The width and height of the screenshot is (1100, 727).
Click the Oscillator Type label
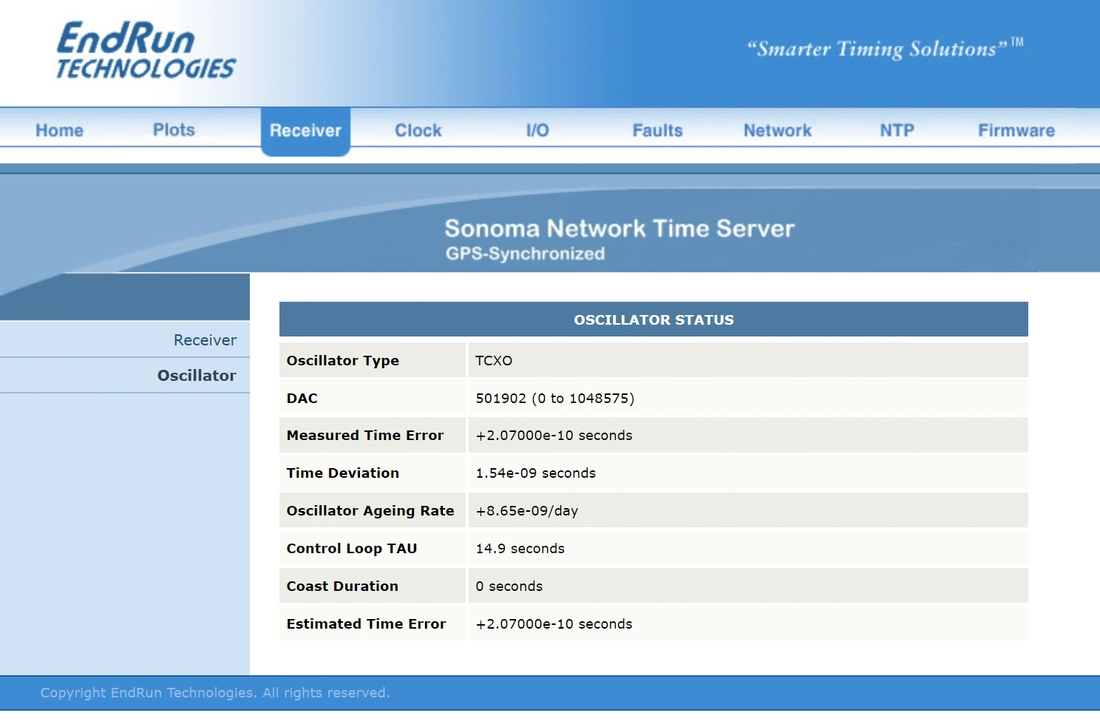pyautogui.click(x=342, y=360)
